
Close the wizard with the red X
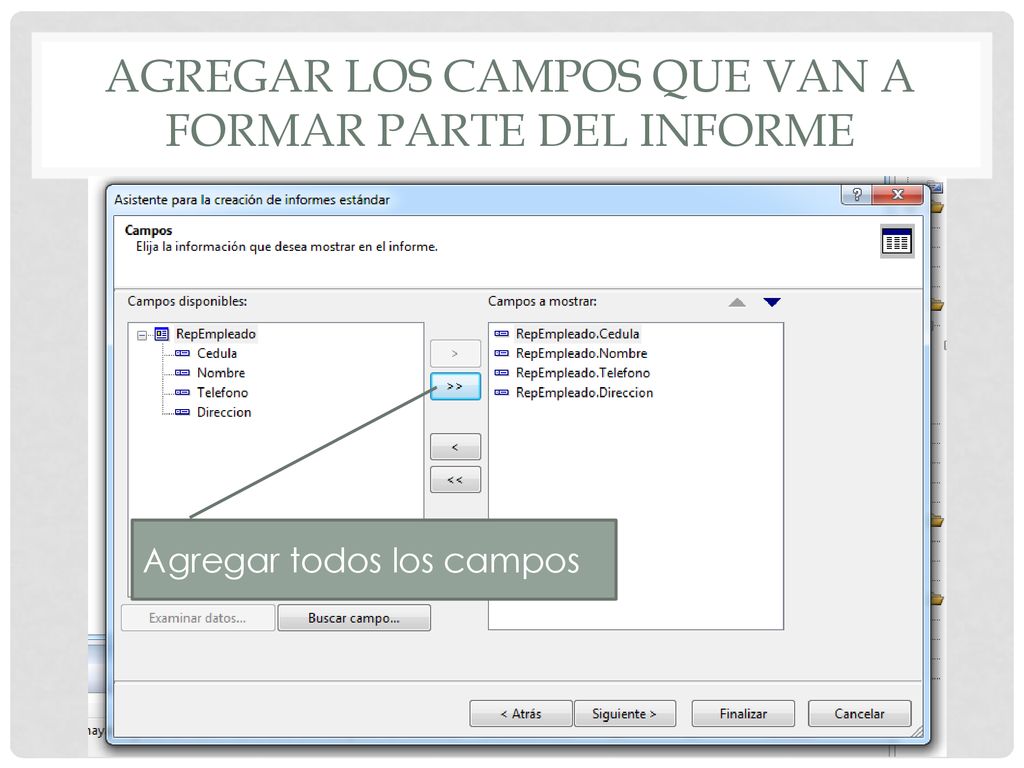[x=898, y=194]
